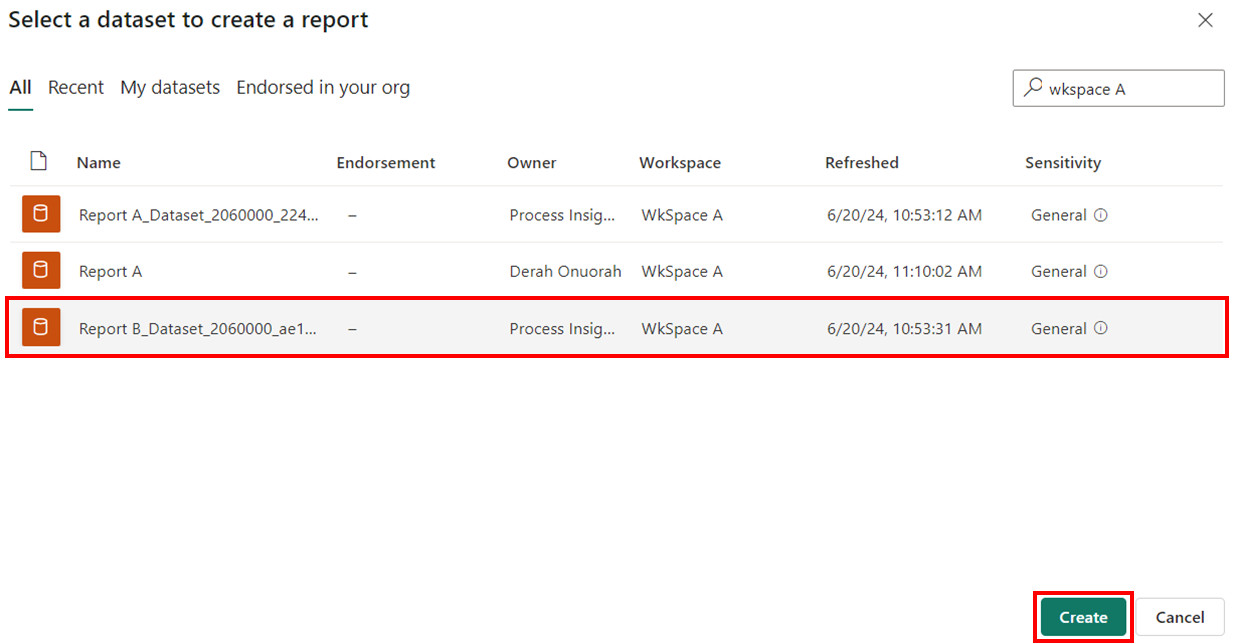Sort by the Workspace column header
This screenshot has width=1236, height=644.
(680, 162)
